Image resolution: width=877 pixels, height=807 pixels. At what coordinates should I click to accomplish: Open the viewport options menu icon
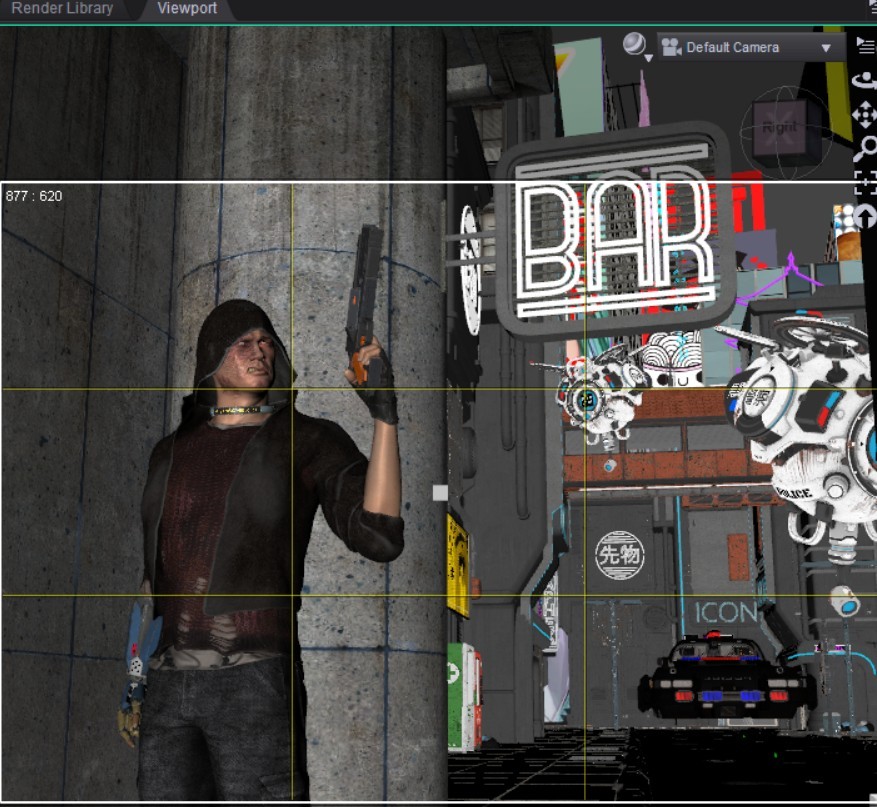(866, 45)
